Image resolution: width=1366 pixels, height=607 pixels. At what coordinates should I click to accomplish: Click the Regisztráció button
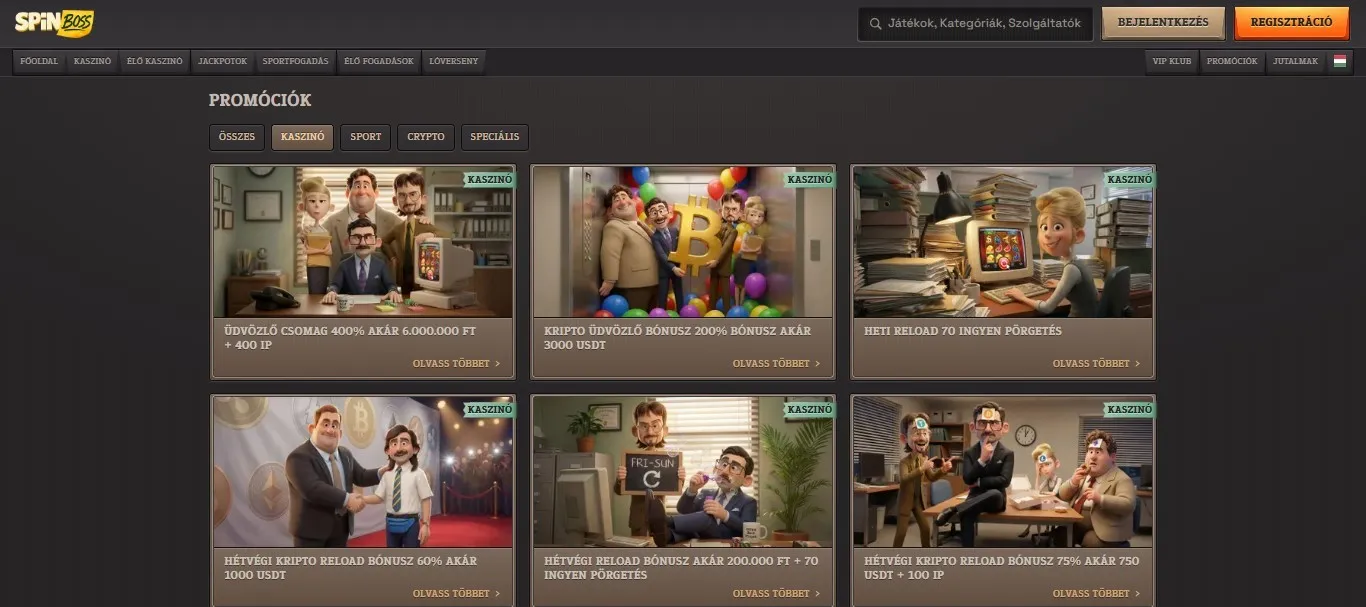1291,22
